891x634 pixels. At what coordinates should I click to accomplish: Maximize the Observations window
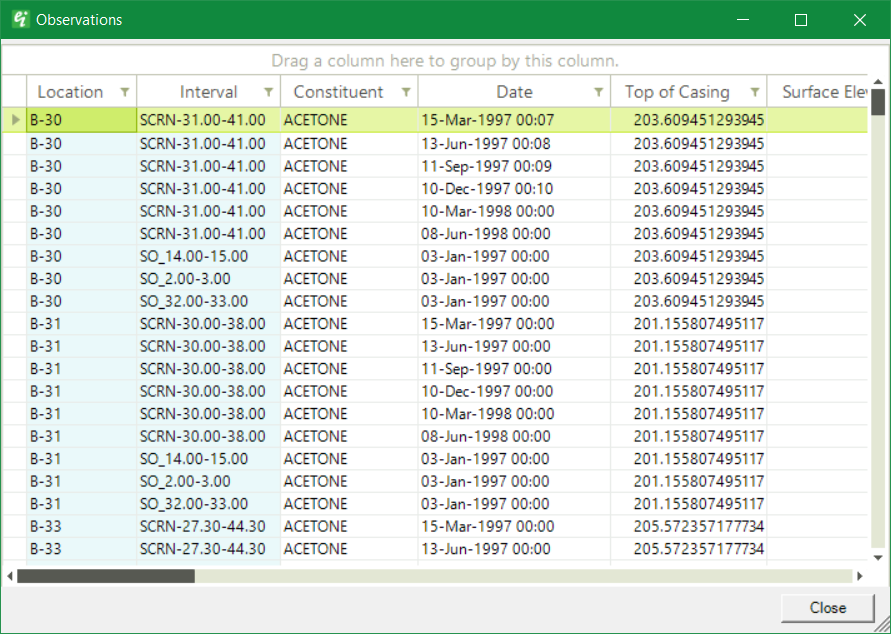tap(800, 20)
